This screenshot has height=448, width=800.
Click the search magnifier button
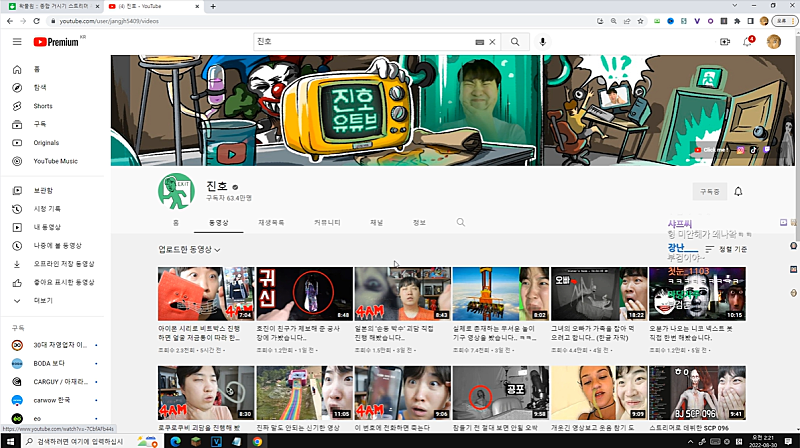pyautogui.click(x=515, y=42)
